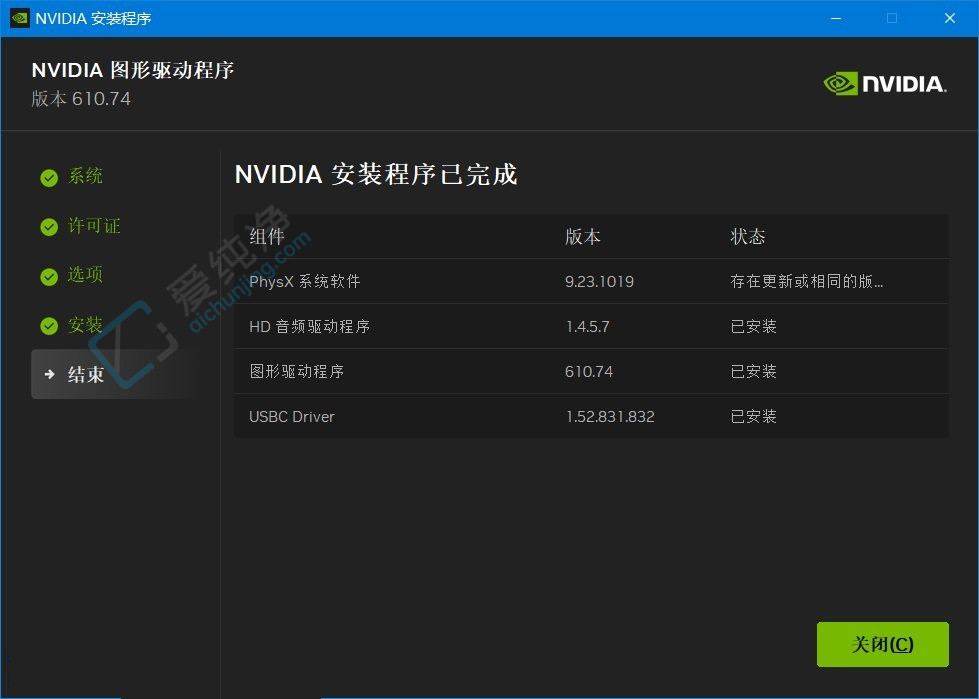Click the header title NVIDIA 图形驱动程序
979x699 pixels.
(x=133, y=70)
